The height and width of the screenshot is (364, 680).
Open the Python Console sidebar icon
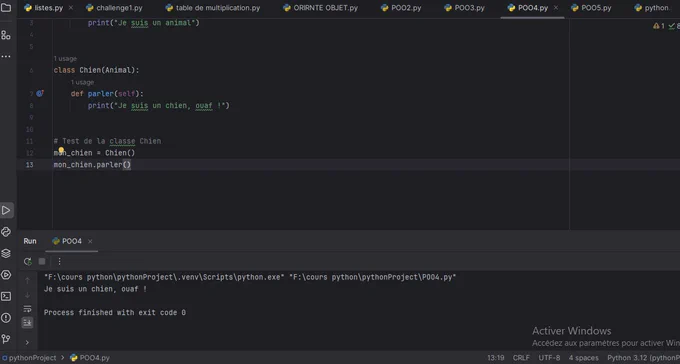pos(6,232)
